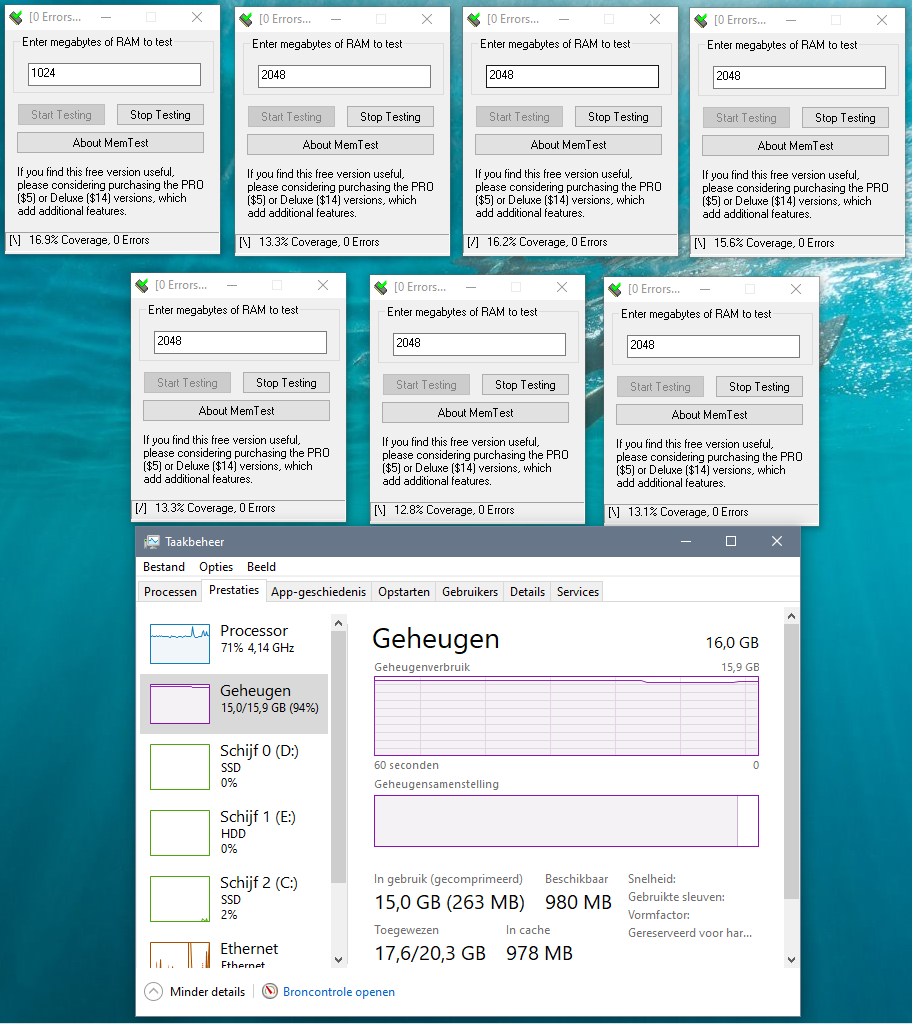The width and height of the screenshot is (912, 1024).
Task: Stop Testing in the 1024 MB MemTest window
Action: coord(160,115)
